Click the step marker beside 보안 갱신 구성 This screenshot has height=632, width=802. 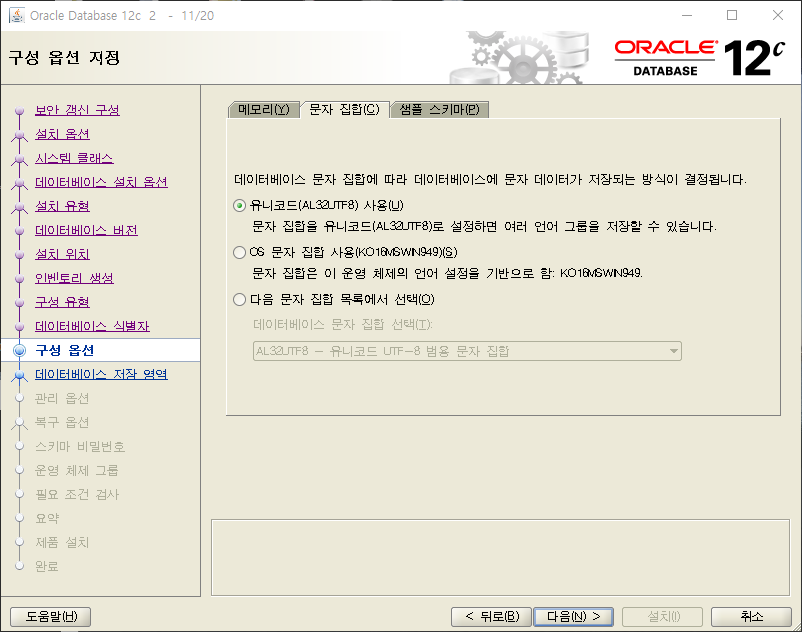pos(19,110)
